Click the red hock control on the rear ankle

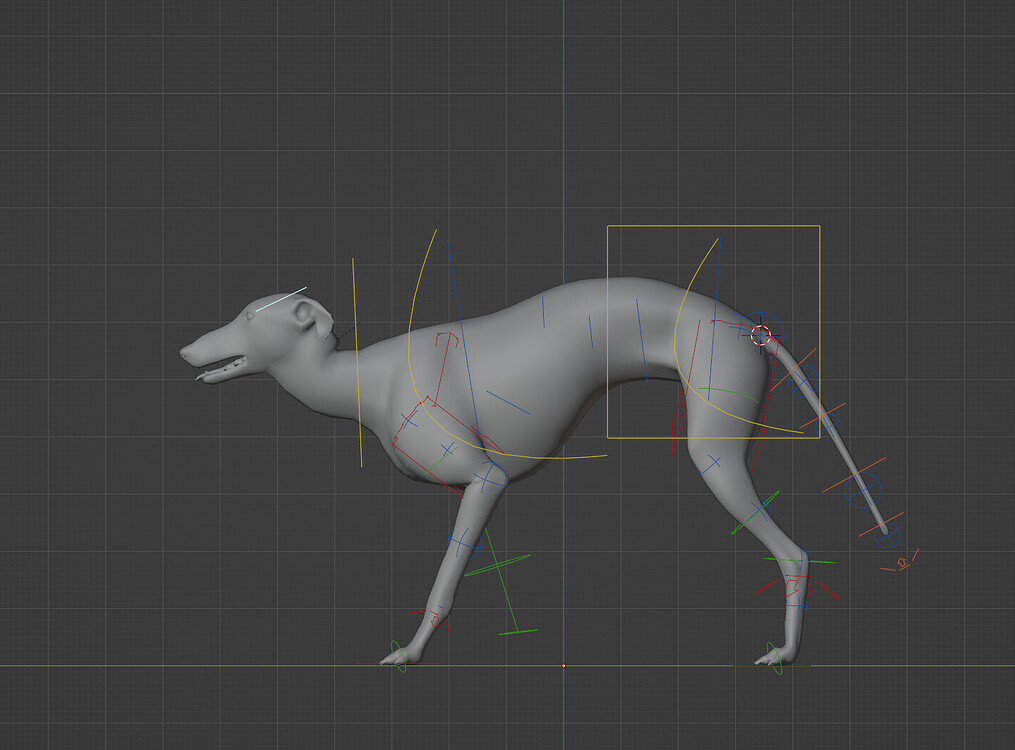coord(793,588)
